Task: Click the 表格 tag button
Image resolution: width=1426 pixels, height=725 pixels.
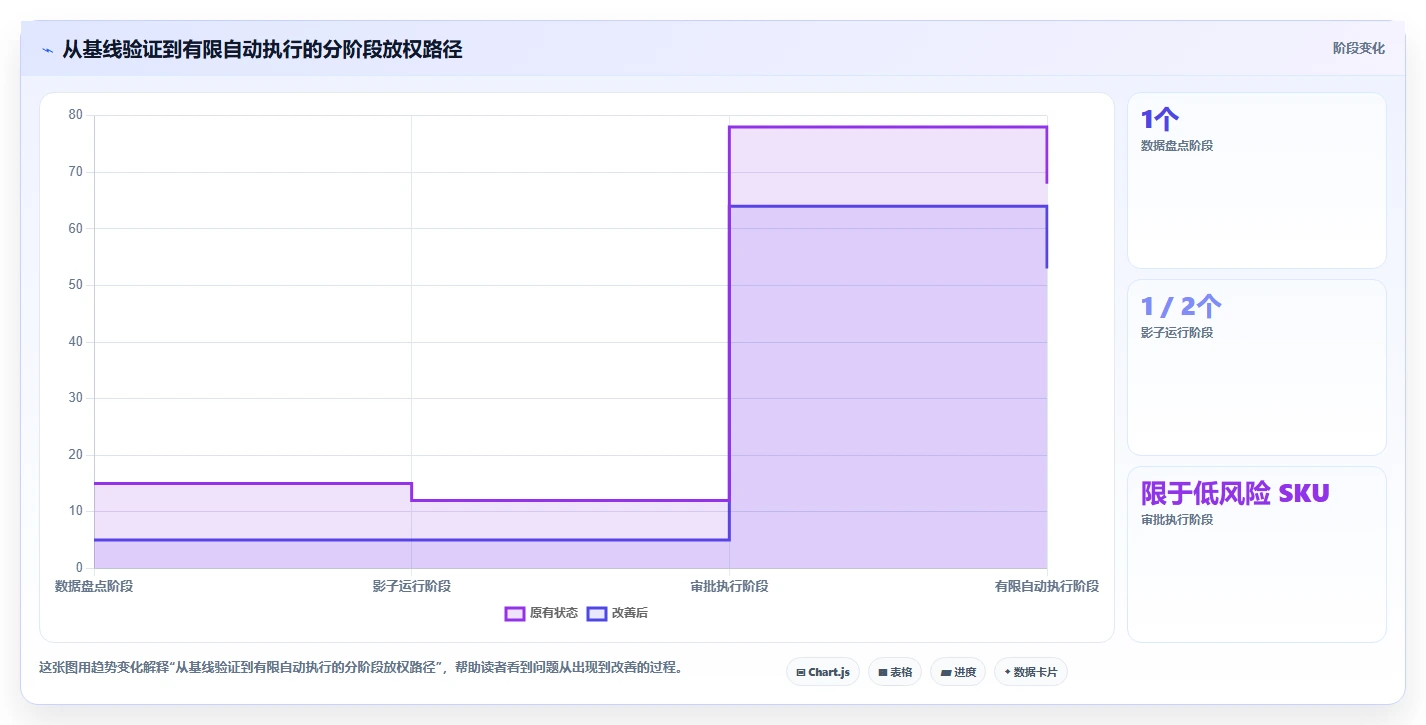Action: 895,672
